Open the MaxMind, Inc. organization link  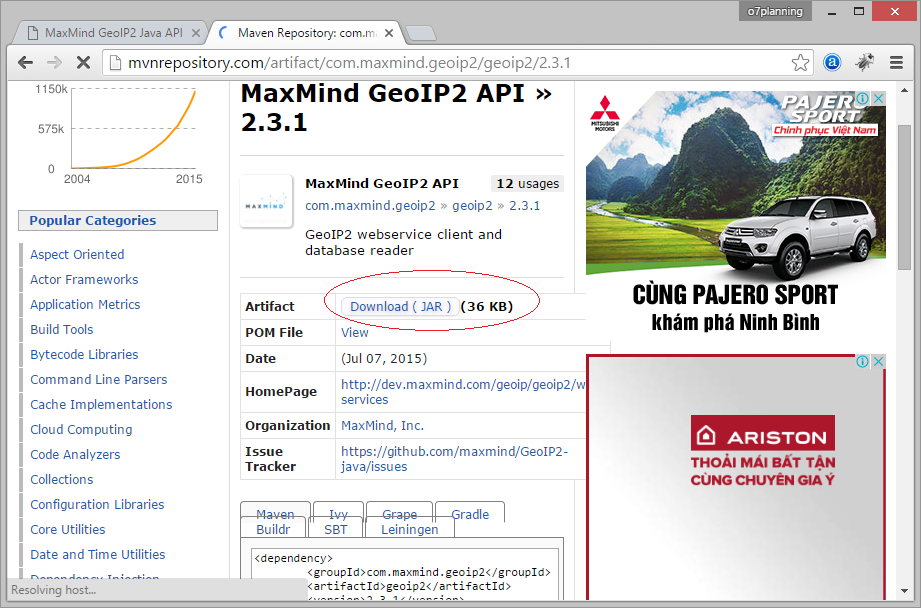(382, 425)
